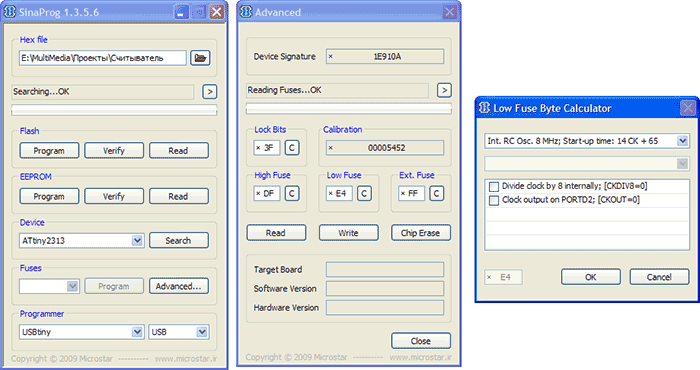The image size is (700, 370).
Task: Open the Low Fuse calculator C button
Action: (364, 194)
